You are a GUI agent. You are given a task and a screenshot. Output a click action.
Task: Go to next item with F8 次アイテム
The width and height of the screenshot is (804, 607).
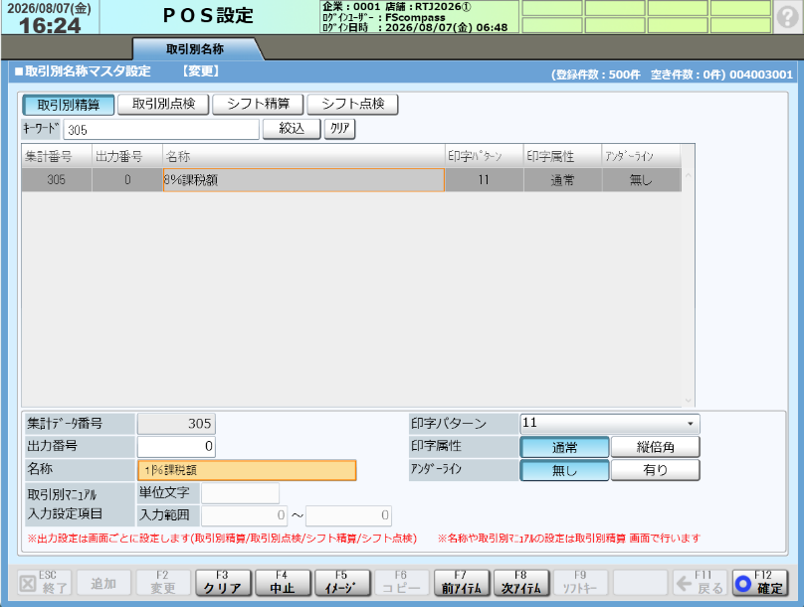[x=521, y=583]
